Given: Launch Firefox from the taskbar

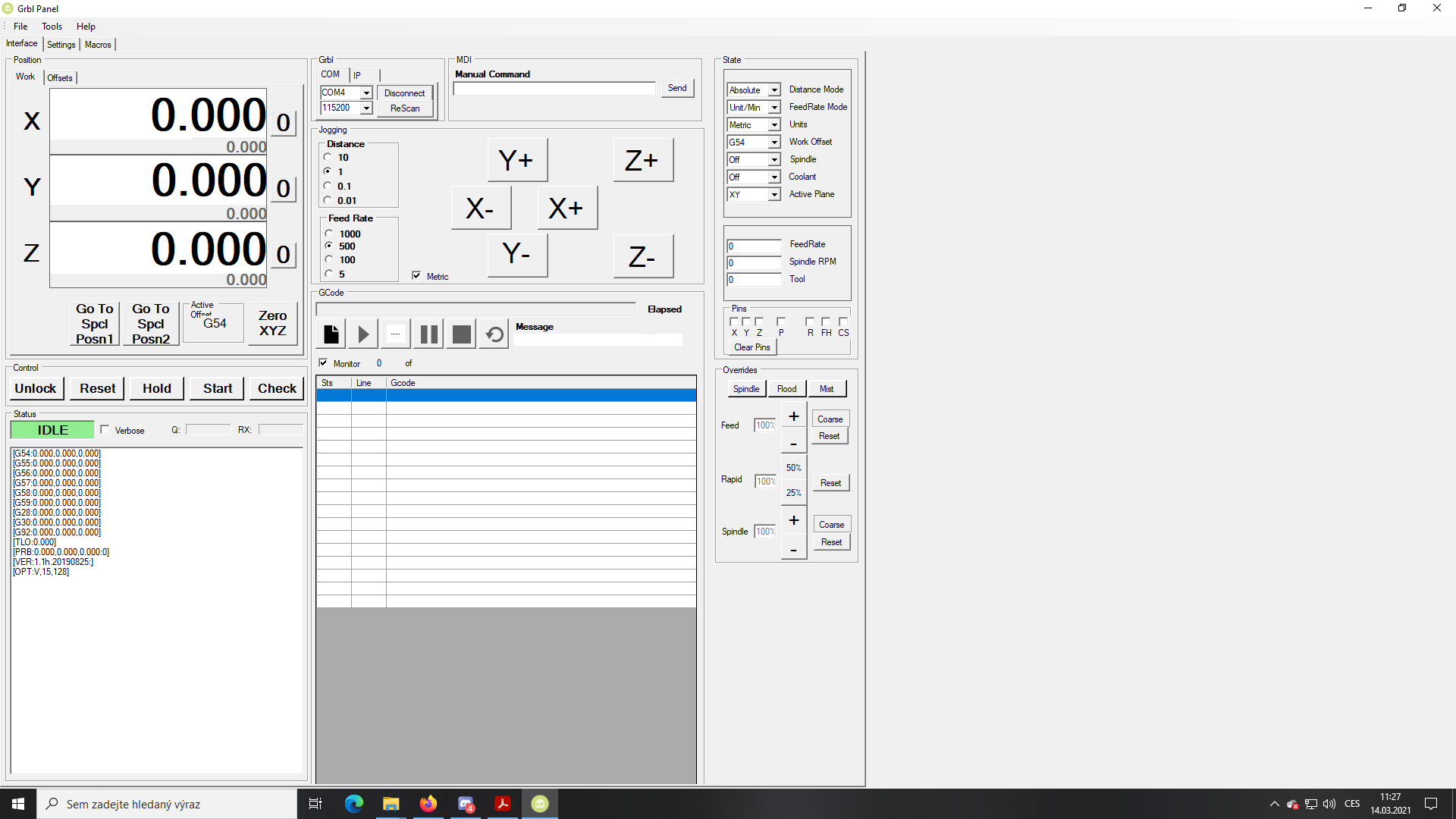Looking at the screenshot, I should 428,804.
